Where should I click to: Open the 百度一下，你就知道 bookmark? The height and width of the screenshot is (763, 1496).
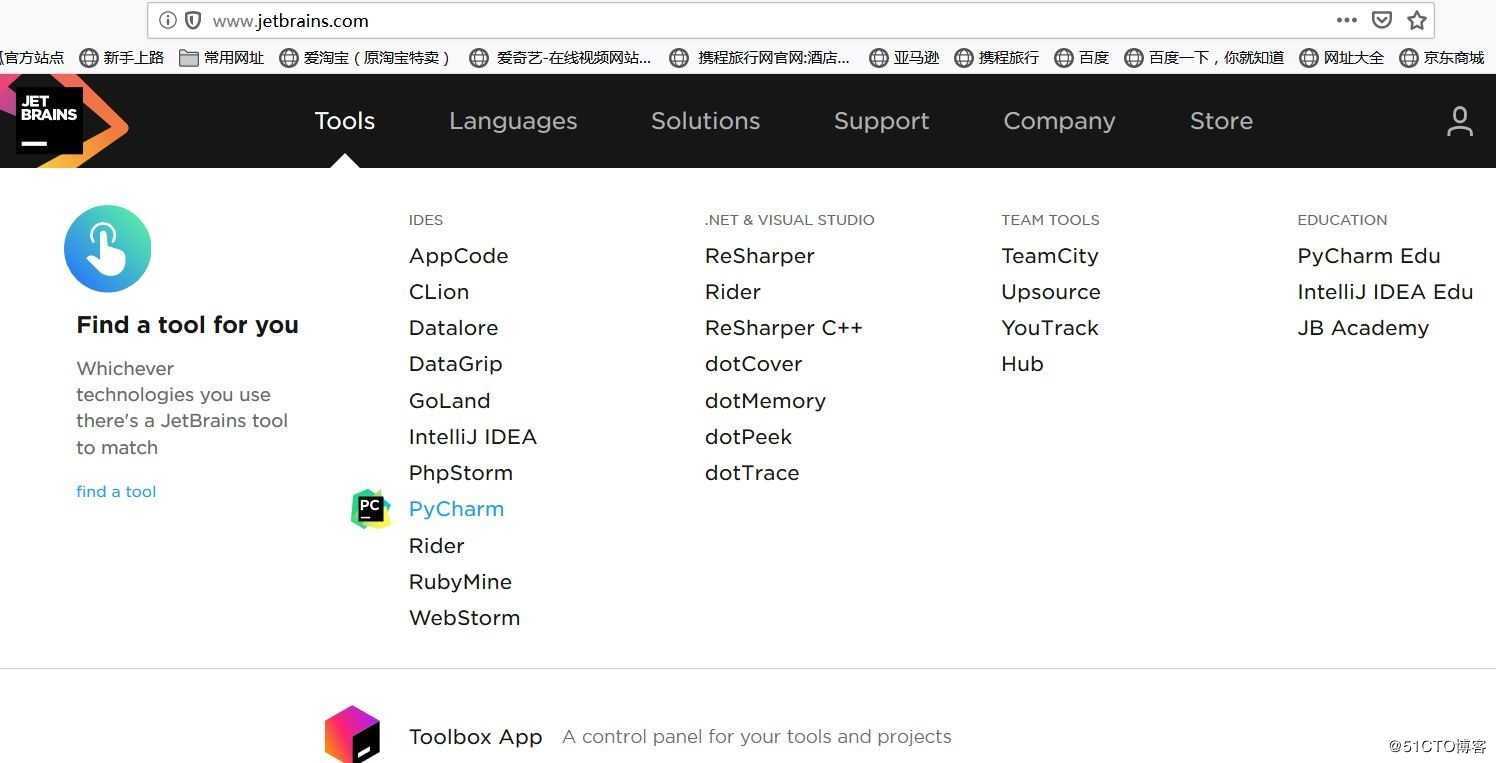pyautogui.click(x=1204, y=58)
